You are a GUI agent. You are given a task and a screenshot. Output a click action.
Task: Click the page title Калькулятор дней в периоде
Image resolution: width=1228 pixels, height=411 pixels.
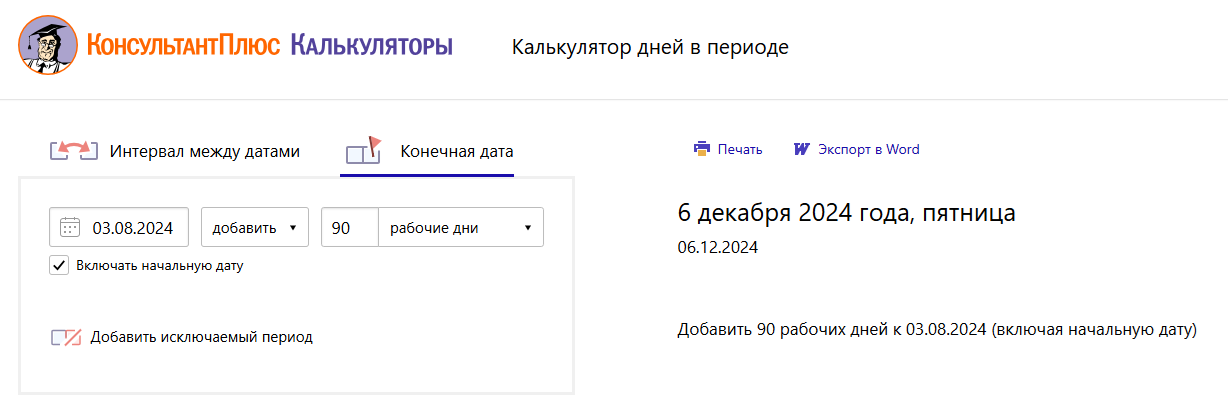click(650, 47)
